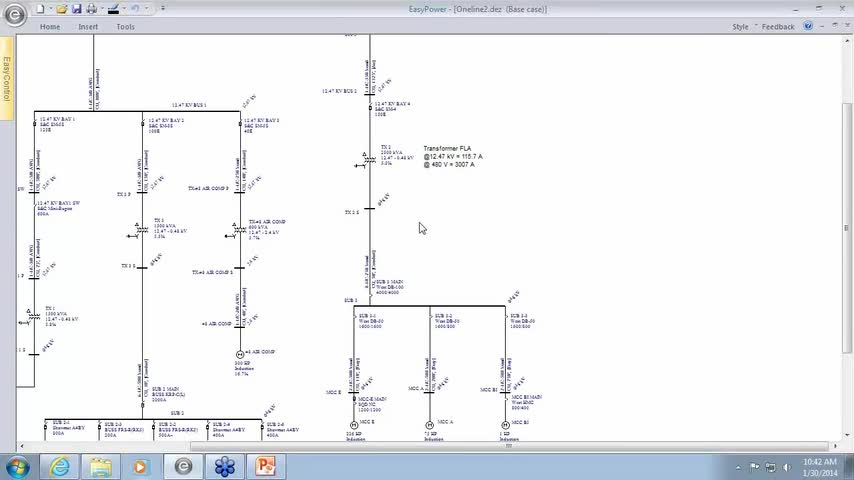
Task: Select the SUB 3-2 breaker label
Action: [447, 321]
